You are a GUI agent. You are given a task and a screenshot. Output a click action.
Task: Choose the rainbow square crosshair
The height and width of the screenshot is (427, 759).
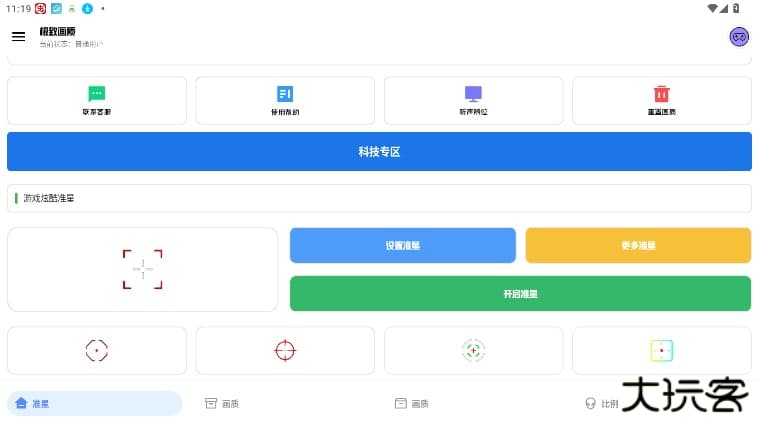[662, 351]
